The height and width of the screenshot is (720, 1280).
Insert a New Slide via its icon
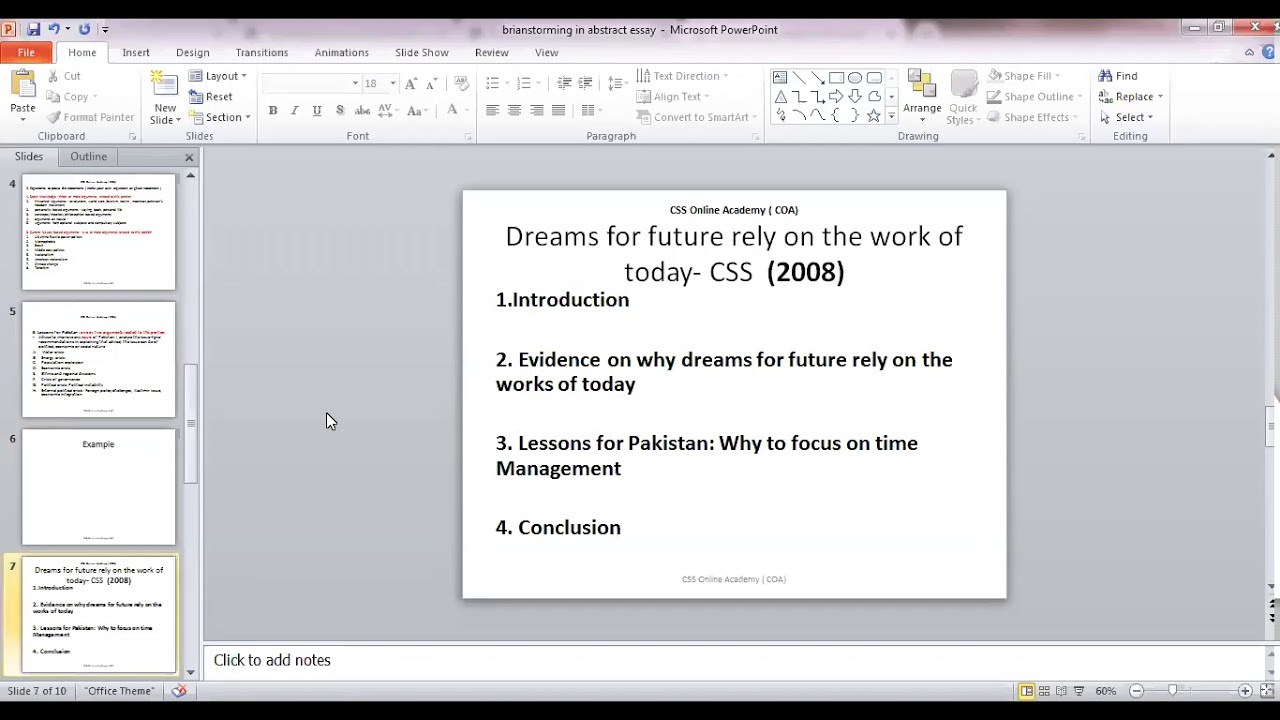pos(165,85)
